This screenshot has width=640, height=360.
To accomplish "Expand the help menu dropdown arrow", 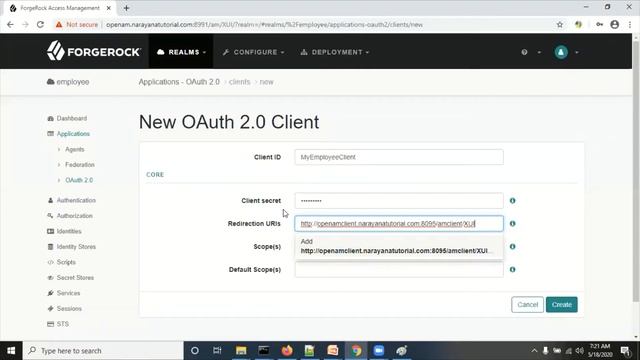I will pos(539,52).
